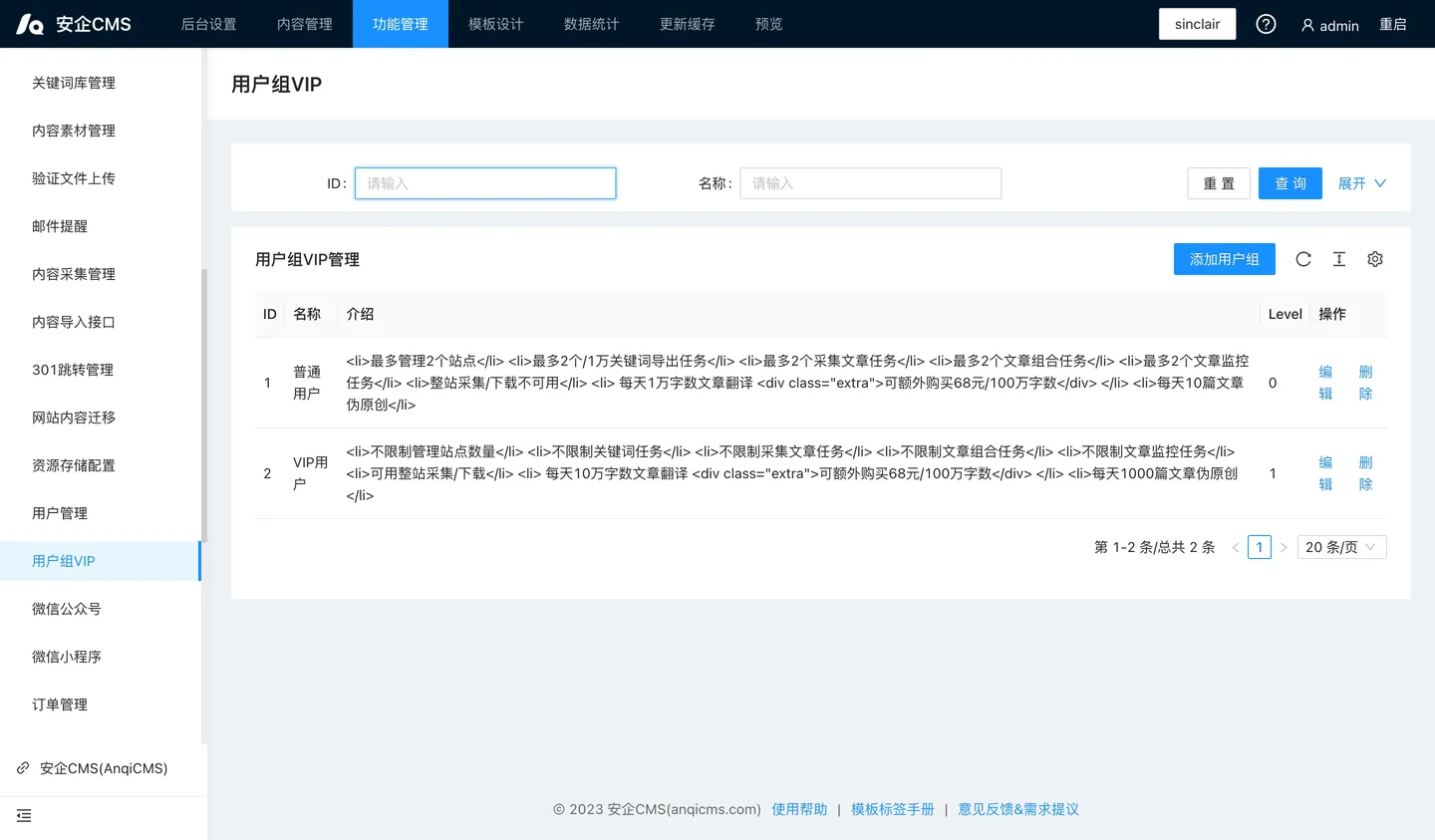Click the AnqiCMS logo icon
The height and width of the screenshot is (840, 1435).
(30, 24)
